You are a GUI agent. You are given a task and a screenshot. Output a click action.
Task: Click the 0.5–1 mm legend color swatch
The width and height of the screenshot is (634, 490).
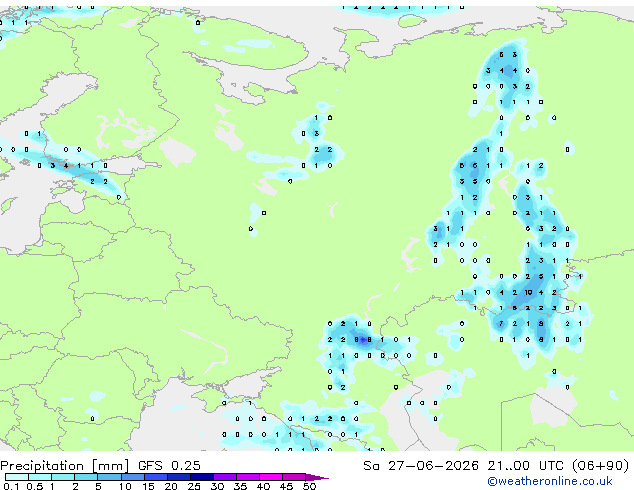point(40,477)
